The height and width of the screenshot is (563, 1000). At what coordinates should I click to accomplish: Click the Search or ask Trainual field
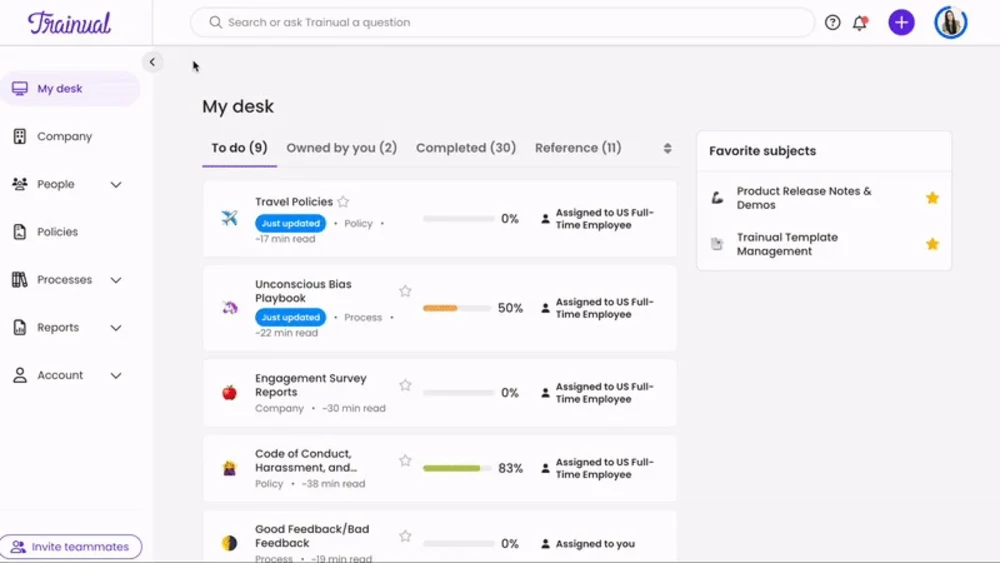coord(503,22)
